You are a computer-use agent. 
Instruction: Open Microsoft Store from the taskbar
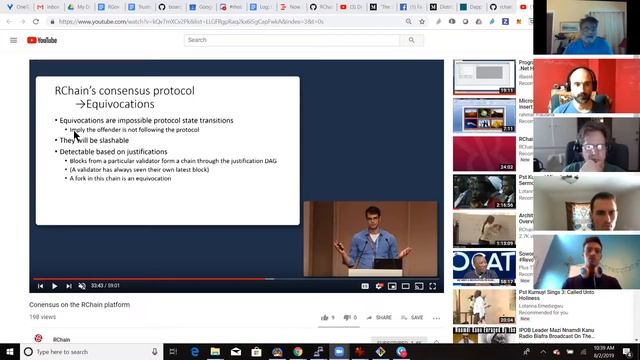pyautogui.click(x=256, y=351)
